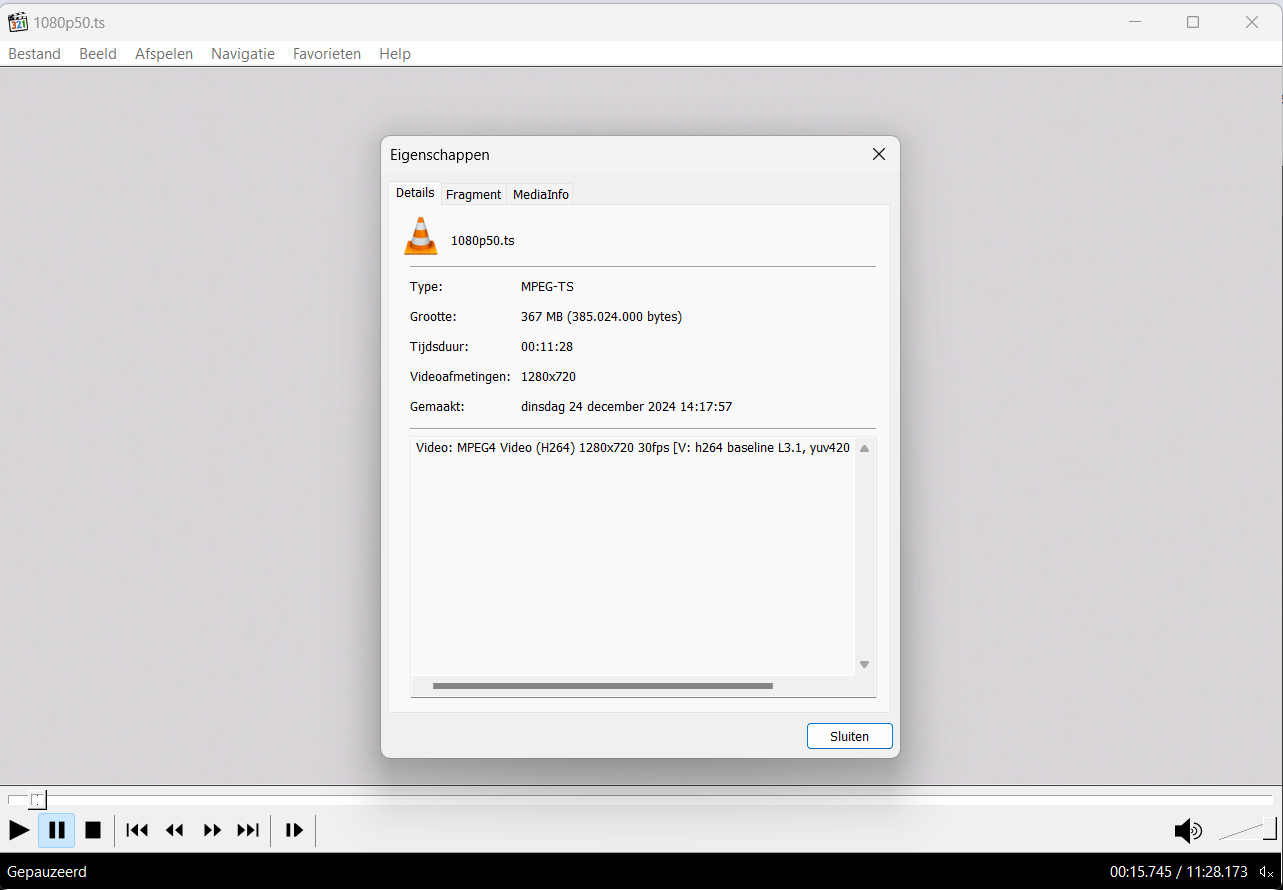Open the Bestand menu
Screen dimensions: 1283x890
point(34,54)
